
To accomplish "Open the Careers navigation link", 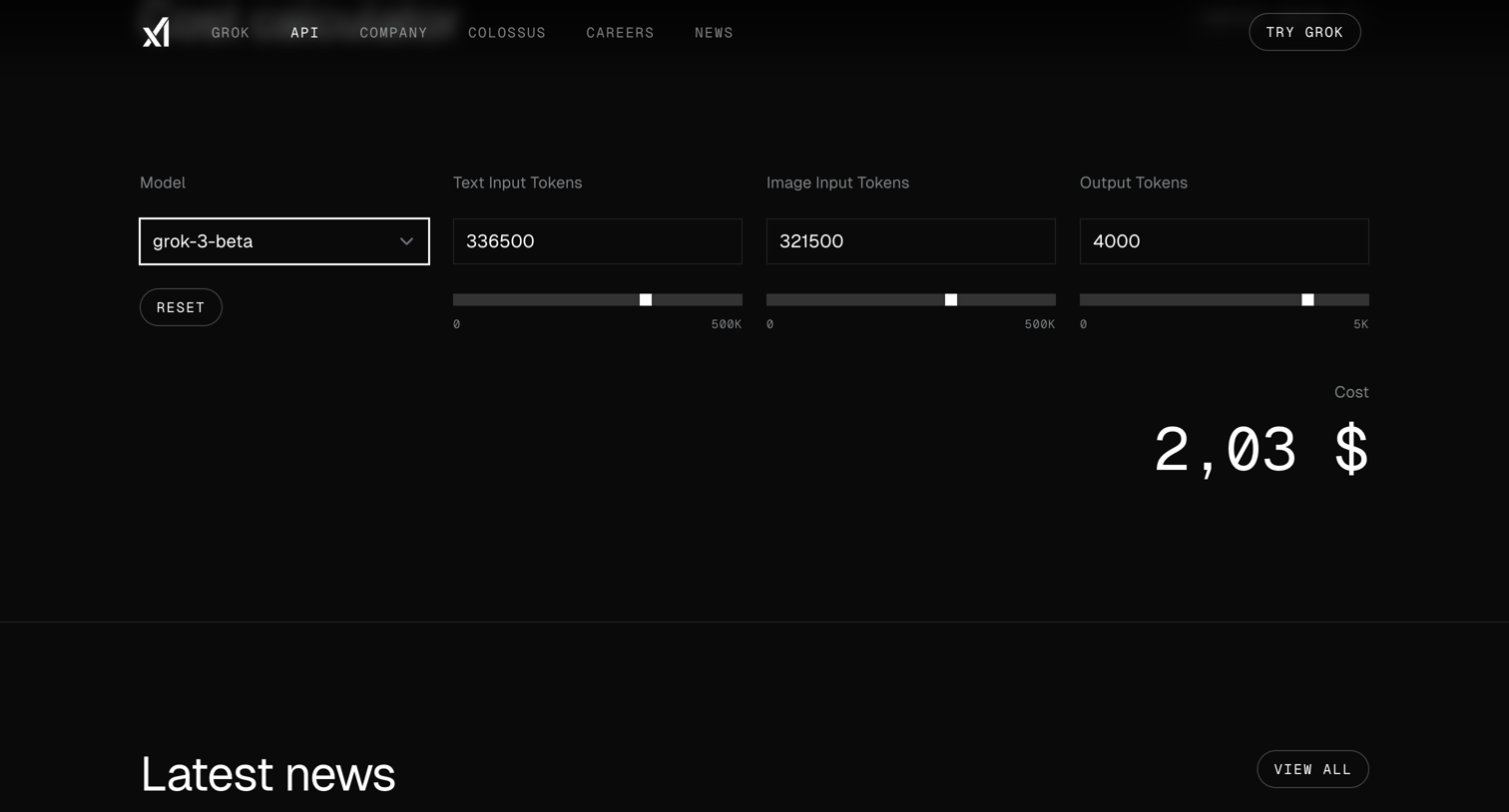I will 620,33.
